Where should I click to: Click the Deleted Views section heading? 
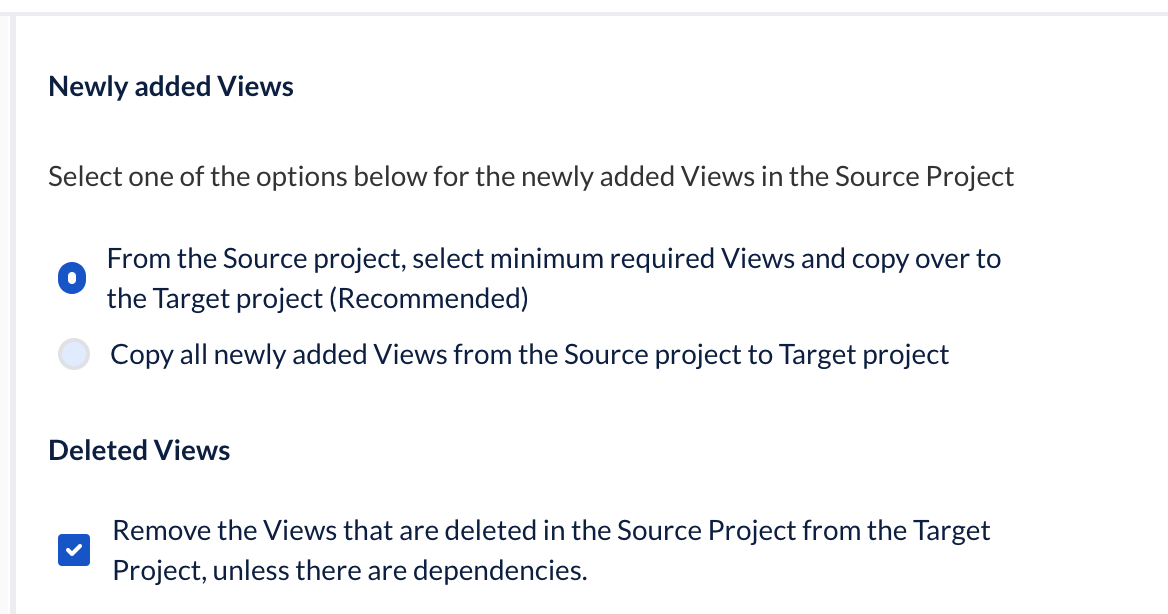(x=139, y=450)
